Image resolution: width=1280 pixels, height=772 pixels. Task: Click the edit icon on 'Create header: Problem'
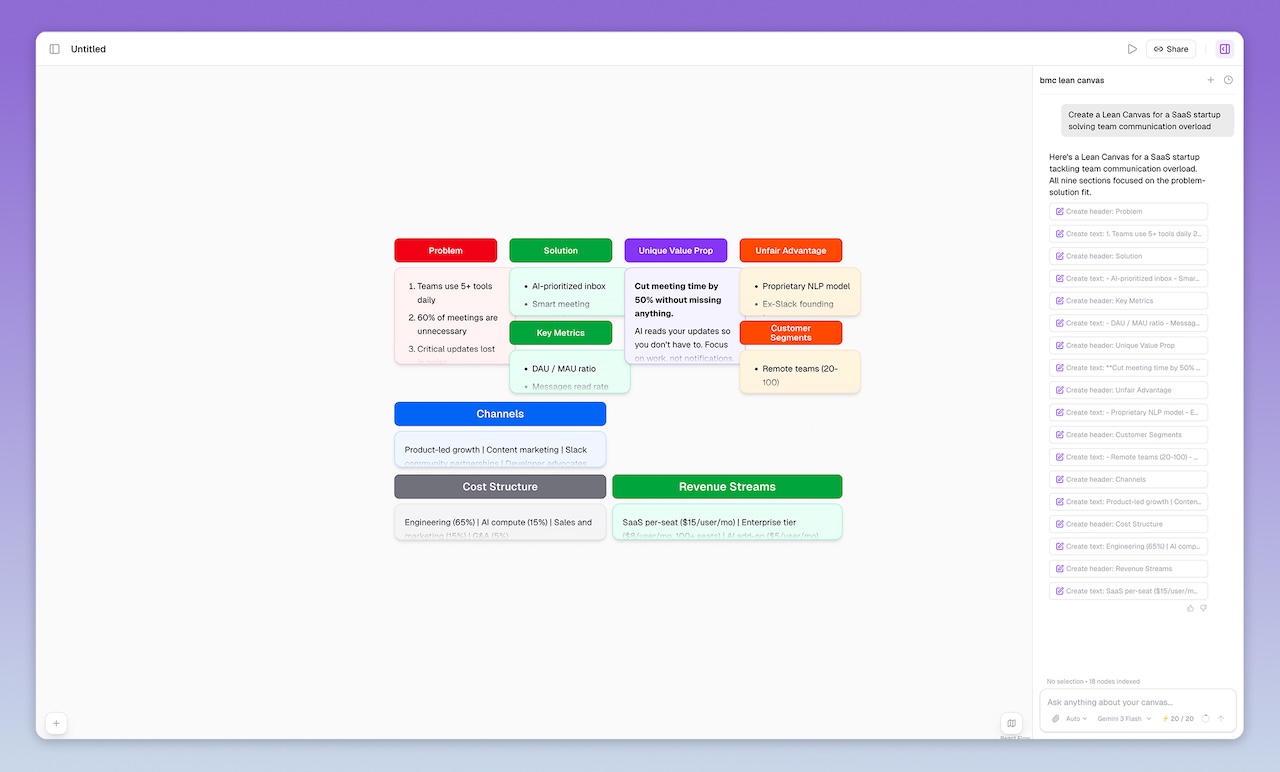1061,211
